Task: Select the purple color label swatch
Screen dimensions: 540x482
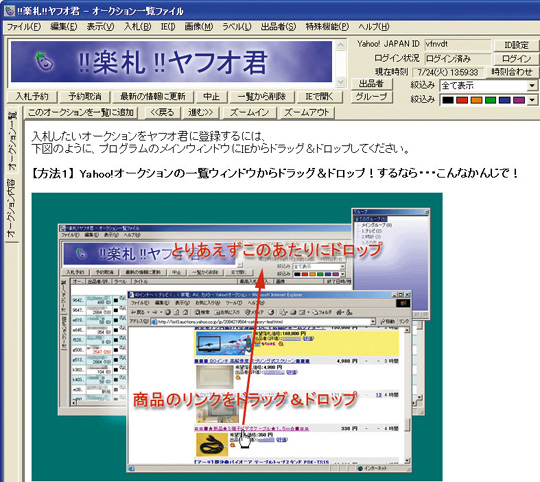Action: click(x=519, y=100)
